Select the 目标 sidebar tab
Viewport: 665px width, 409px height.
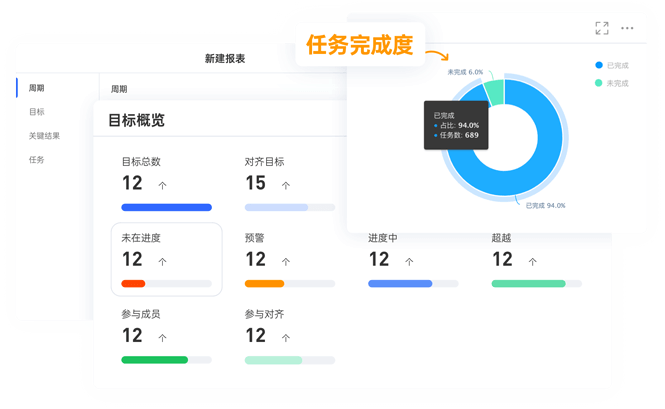pyautogui.click(x=36, y=112)
